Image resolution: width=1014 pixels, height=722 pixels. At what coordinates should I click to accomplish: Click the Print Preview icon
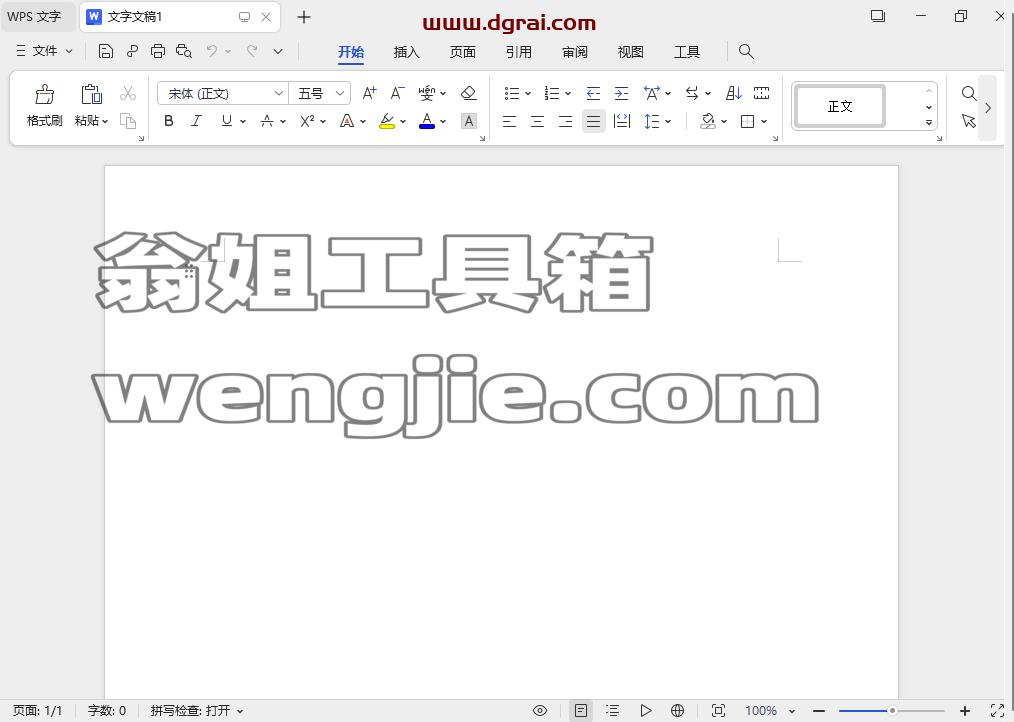tap(184, 51)
